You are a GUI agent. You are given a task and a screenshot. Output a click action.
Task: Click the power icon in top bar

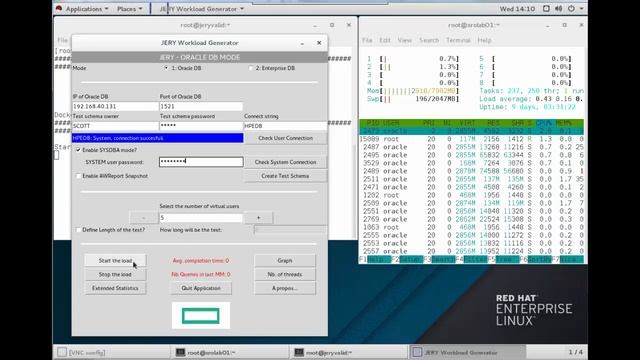(x=571, y=9)
